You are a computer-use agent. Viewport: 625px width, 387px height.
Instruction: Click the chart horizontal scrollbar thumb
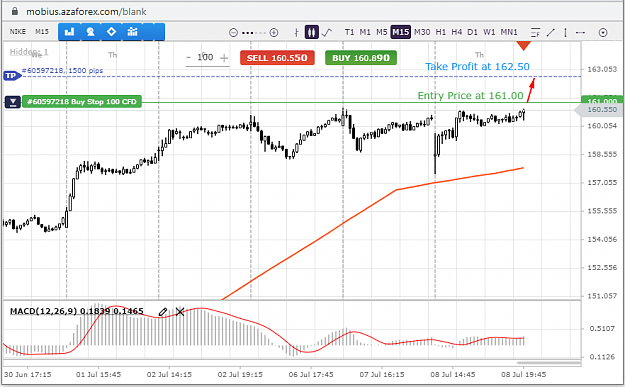[548, 363]
